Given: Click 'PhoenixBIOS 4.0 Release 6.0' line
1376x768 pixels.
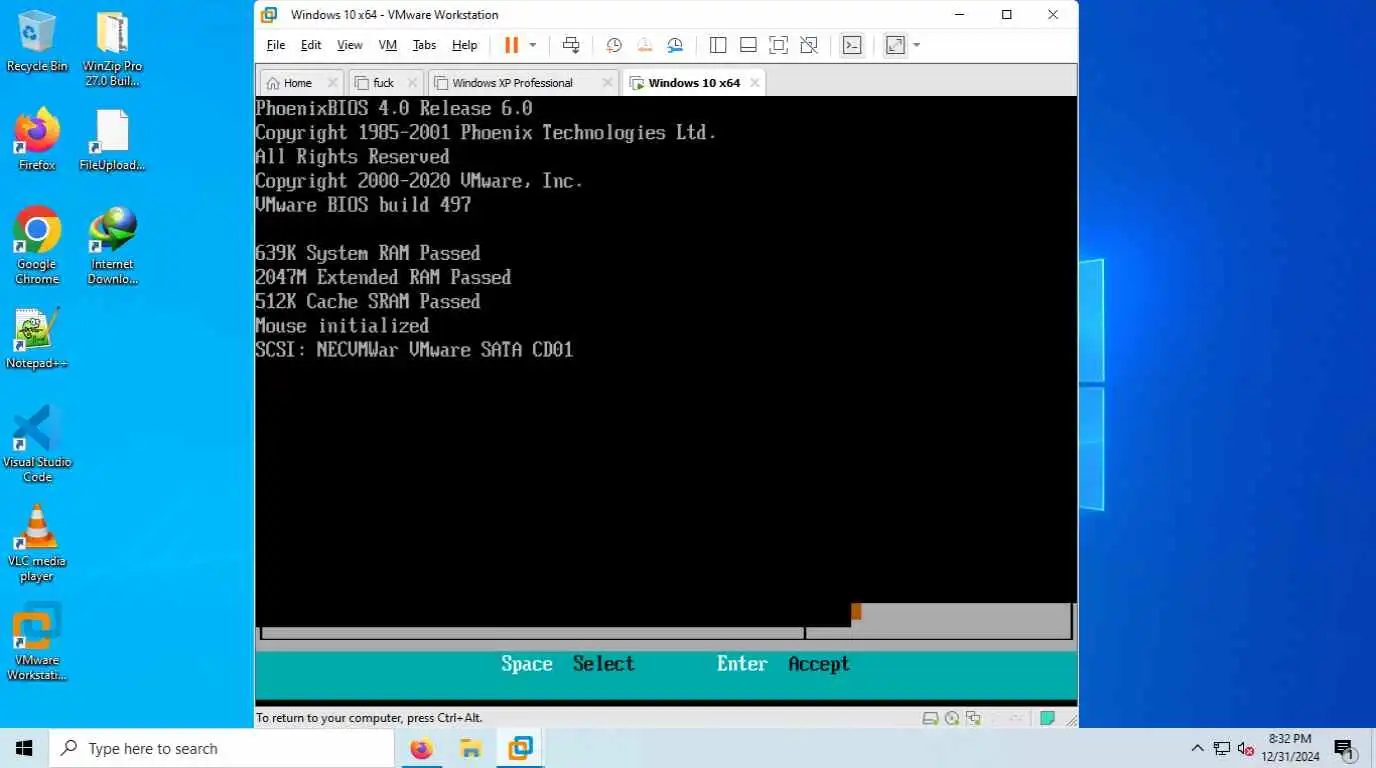Looking at the screenshot, I should [394, 108].
